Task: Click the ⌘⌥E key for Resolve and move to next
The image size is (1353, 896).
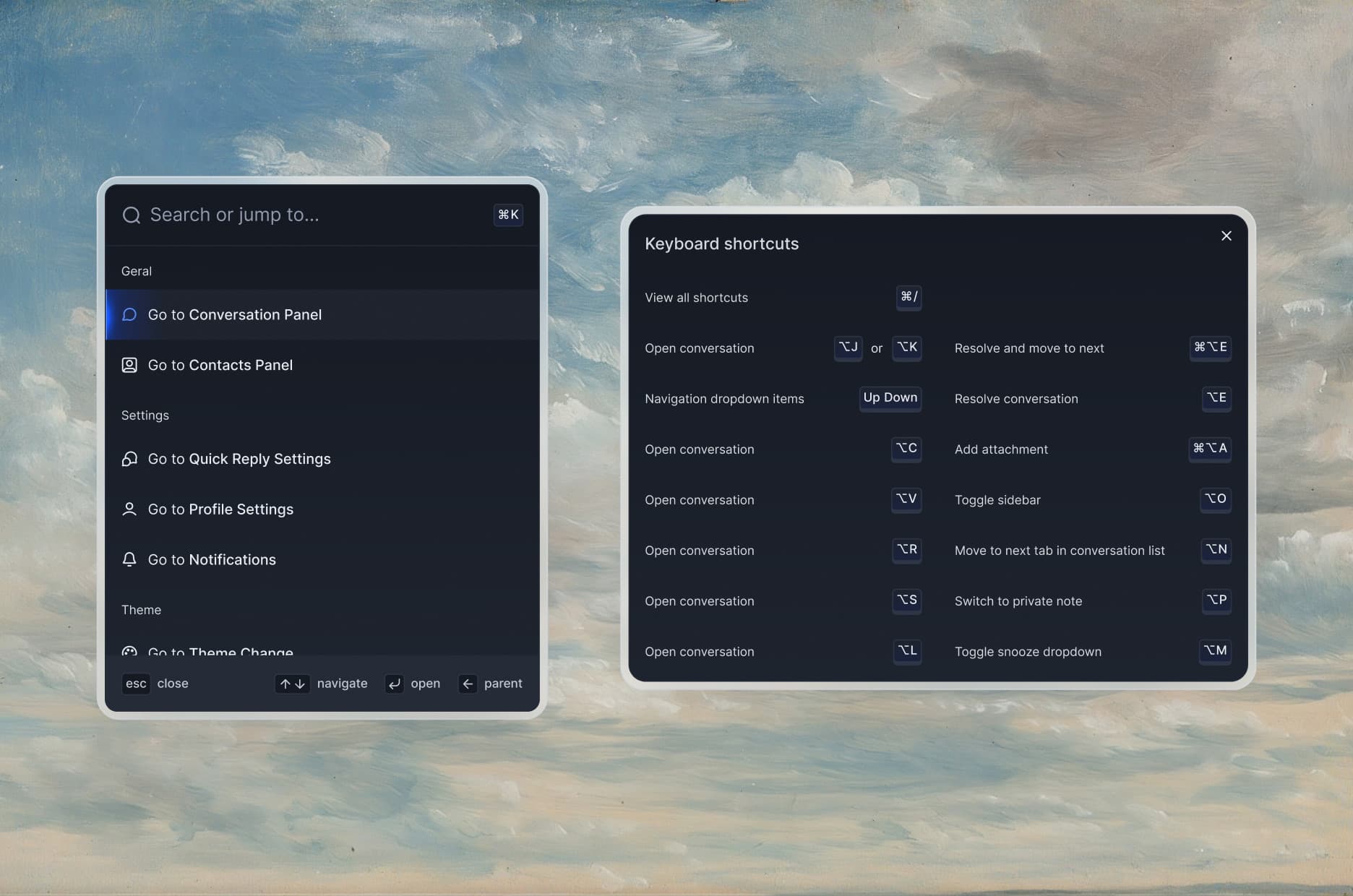Action: pyautogui.click(x=1211, y=348)
